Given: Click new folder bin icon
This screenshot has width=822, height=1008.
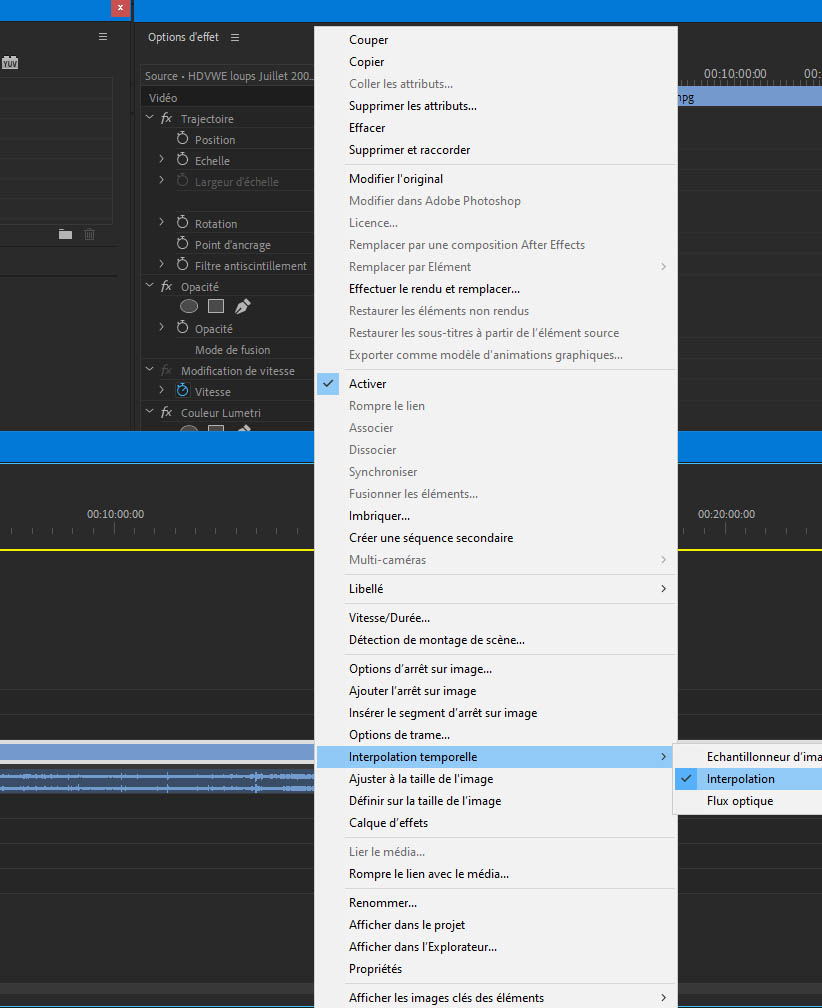Looking at the screenshot, I should click(x=65, y=234).
